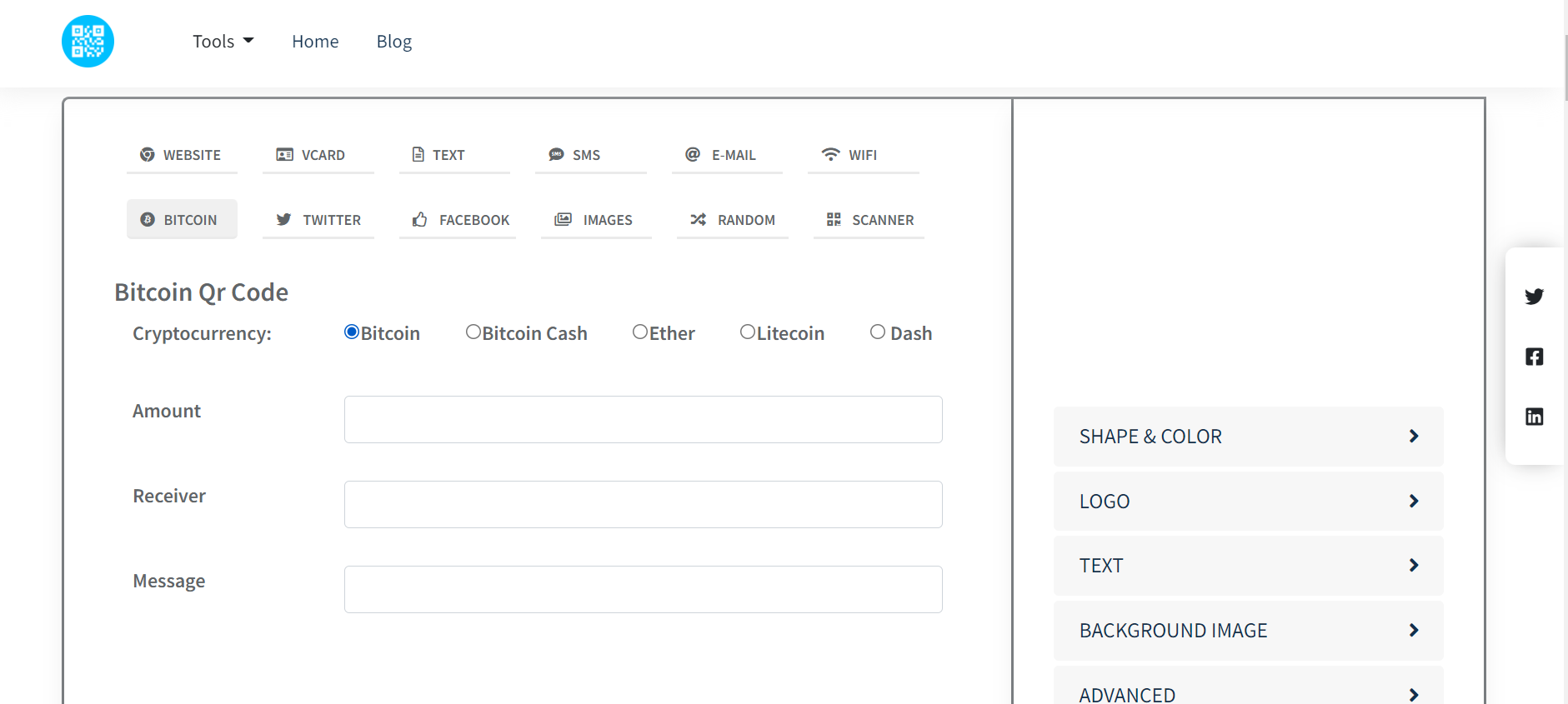Select the Ether radio option
Image resolution: width=1568 pixels, height=704 pixels.
point(640,332)
